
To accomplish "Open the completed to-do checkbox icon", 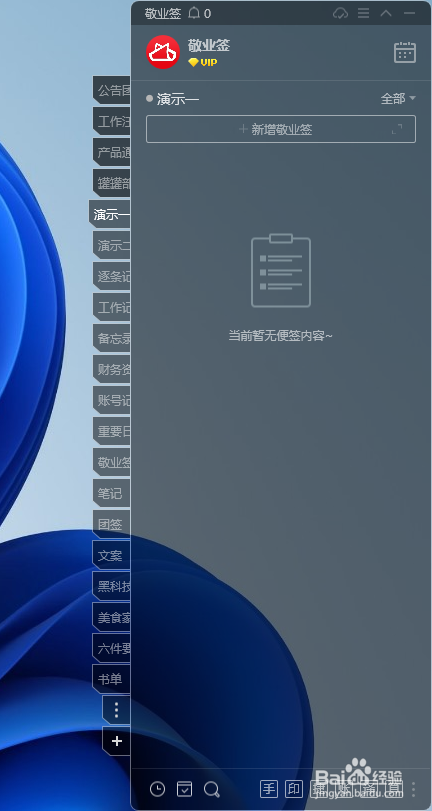I will coord(185,789).
